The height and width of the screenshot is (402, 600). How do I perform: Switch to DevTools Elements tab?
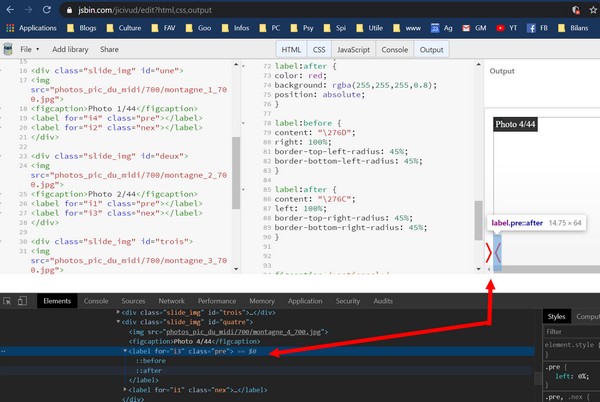tap(57, 301)
